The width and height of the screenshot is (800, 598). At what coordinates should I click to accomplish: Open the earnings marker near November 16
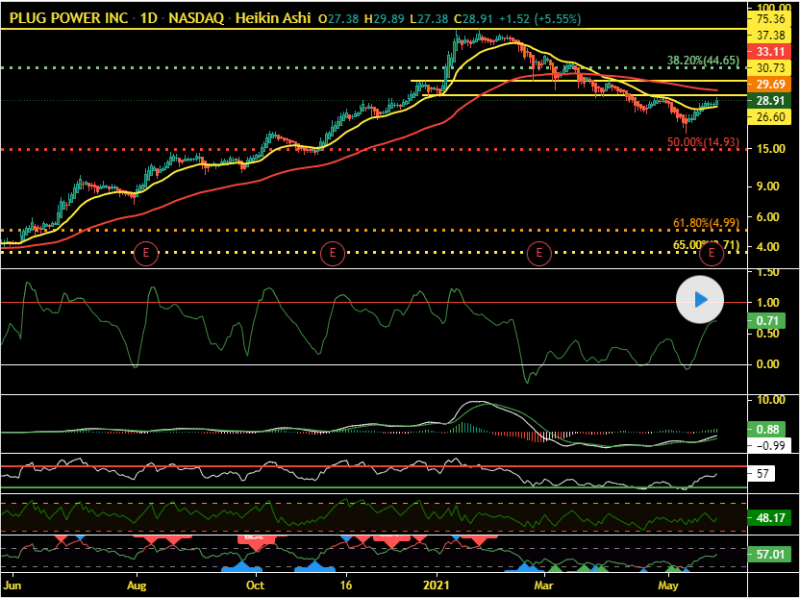333,254
